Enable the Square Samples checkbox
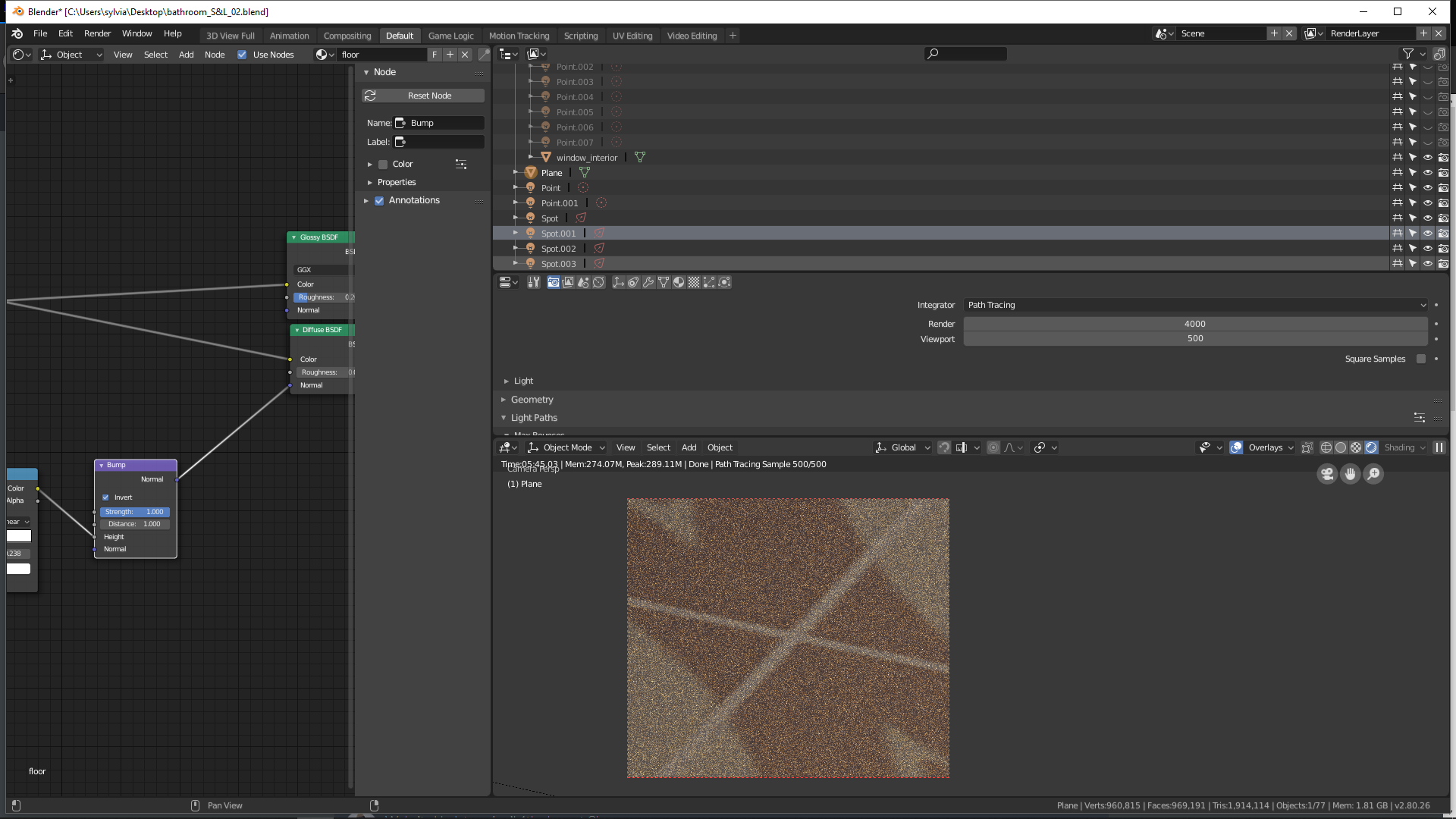This screenshot has width=1456, height=819. coord(1421,359)
